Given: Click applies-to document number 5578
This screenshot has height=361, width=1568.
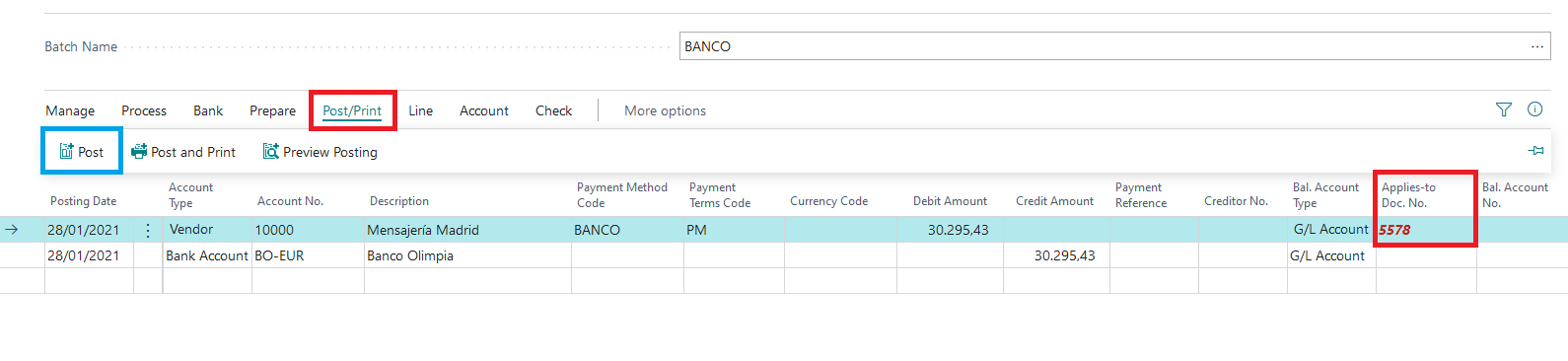Looking at the screenshot, I should (x=1394, y=230).
